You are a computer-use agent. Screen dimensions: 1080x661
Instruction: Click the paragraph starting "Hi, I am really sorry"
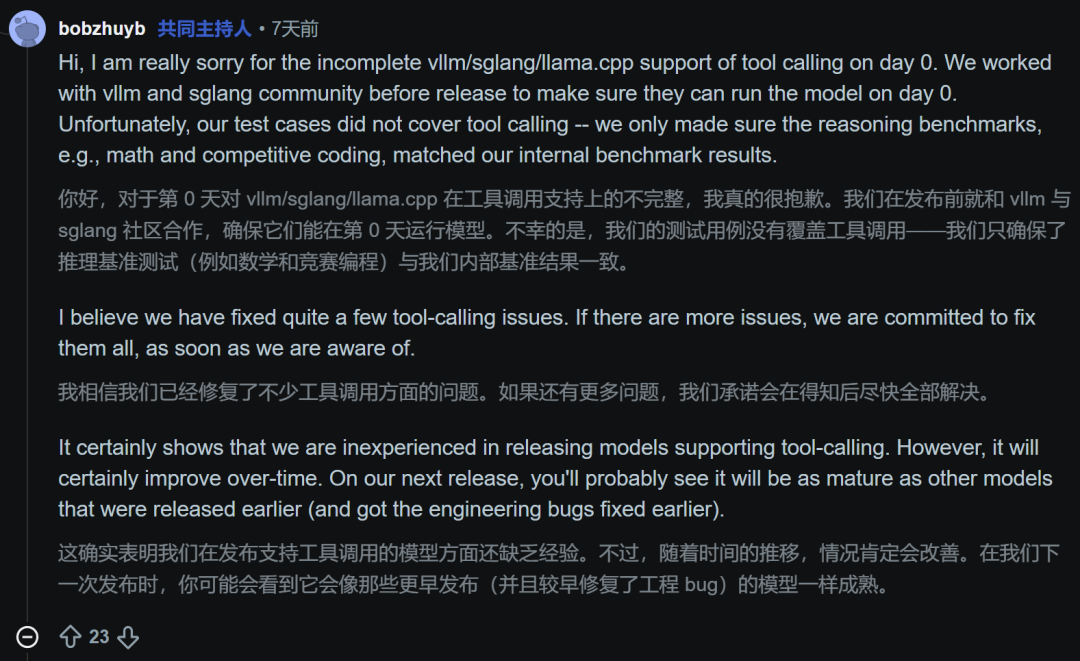[555, 109]
